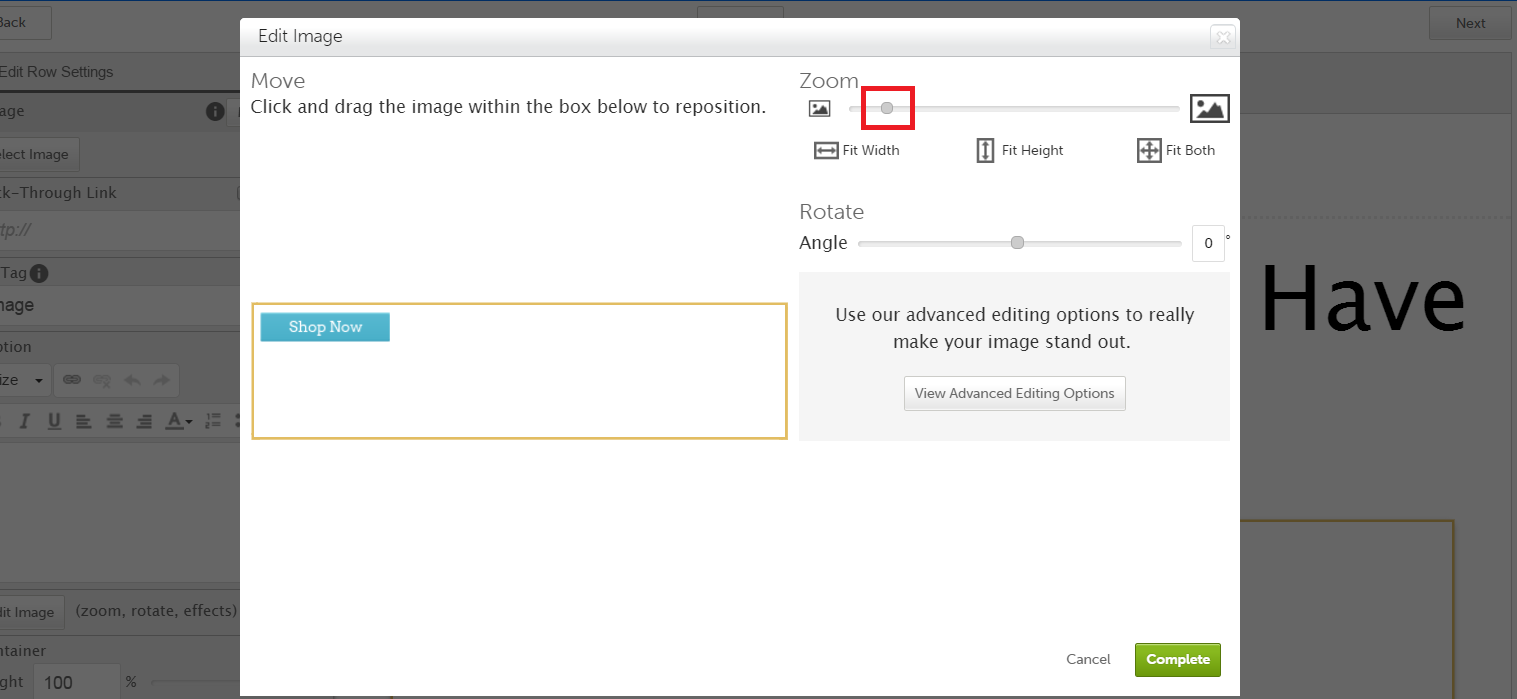Select Fit Width option
Image resolution: width=1517 pixels, height=699 pixels.
pyautogui.click(x=857, y=150)
